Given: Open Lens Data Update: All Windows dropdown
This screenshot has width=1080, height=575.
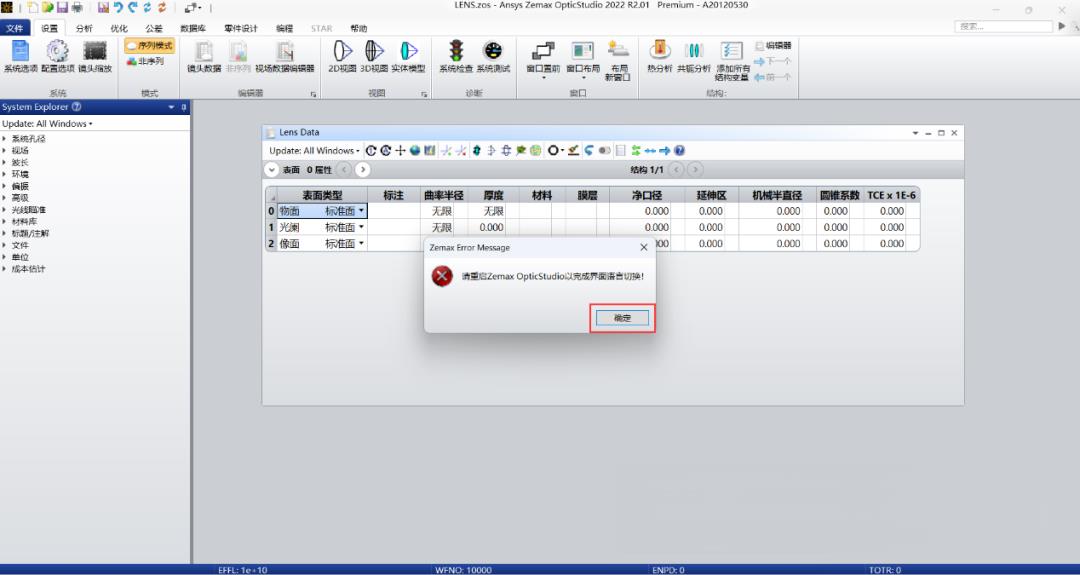Looking at the screenshot, I should pyautogui.click(x=315, y=150).
